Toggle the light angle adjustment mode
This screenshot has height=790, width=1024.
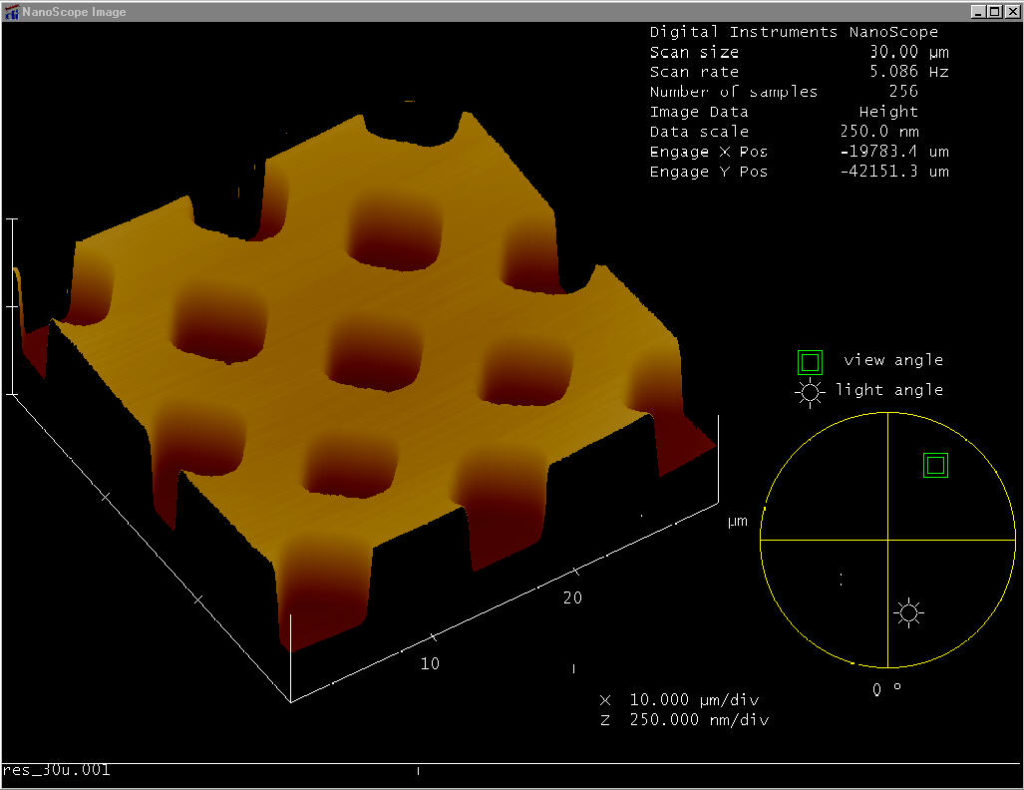click(x=809, y=392)
